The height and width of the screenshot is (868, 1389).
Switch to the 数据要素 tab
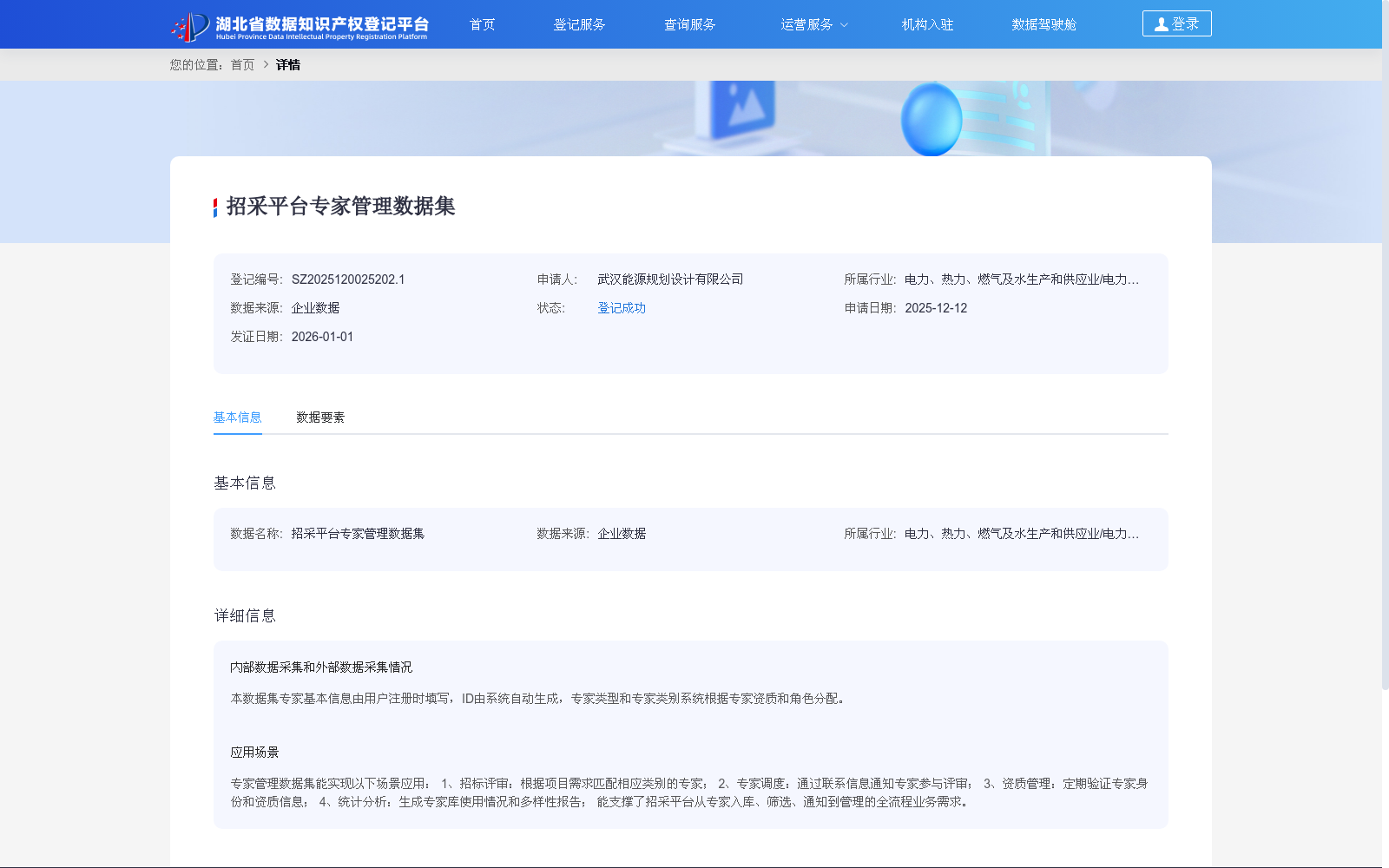coord(320,418)
